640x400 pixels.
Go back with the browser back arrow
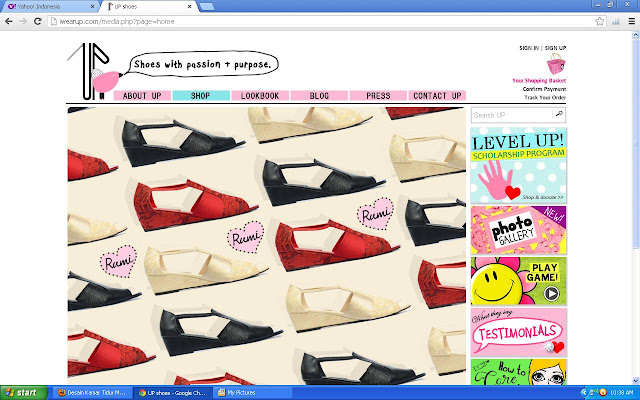(x=9, y=21)
